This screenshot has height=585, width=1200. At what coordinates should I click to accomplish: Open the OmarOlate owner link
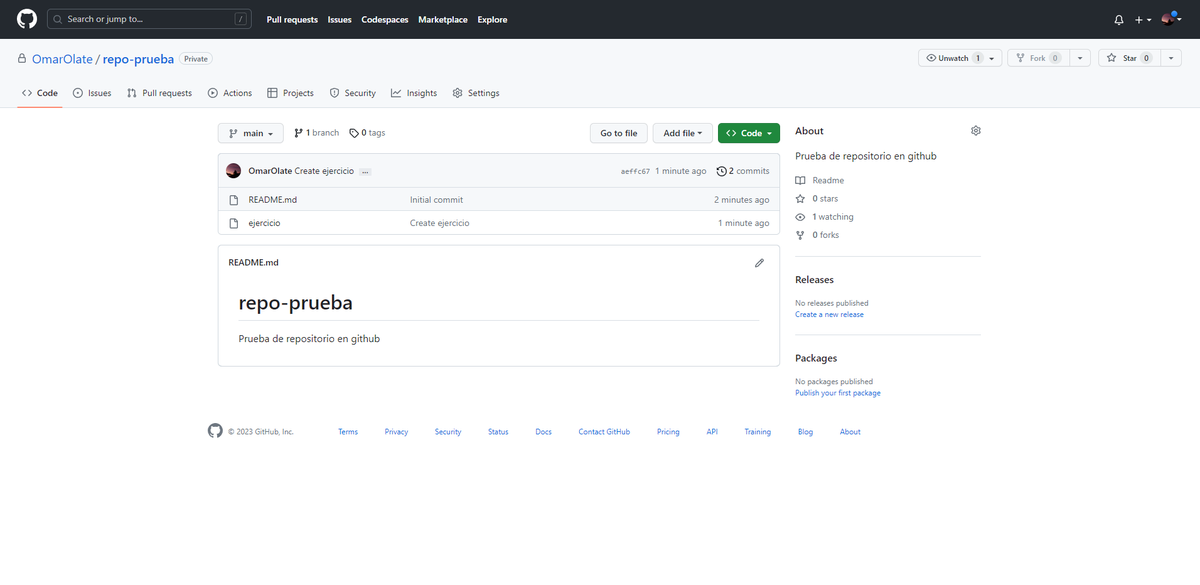click(x=62, y=59)
